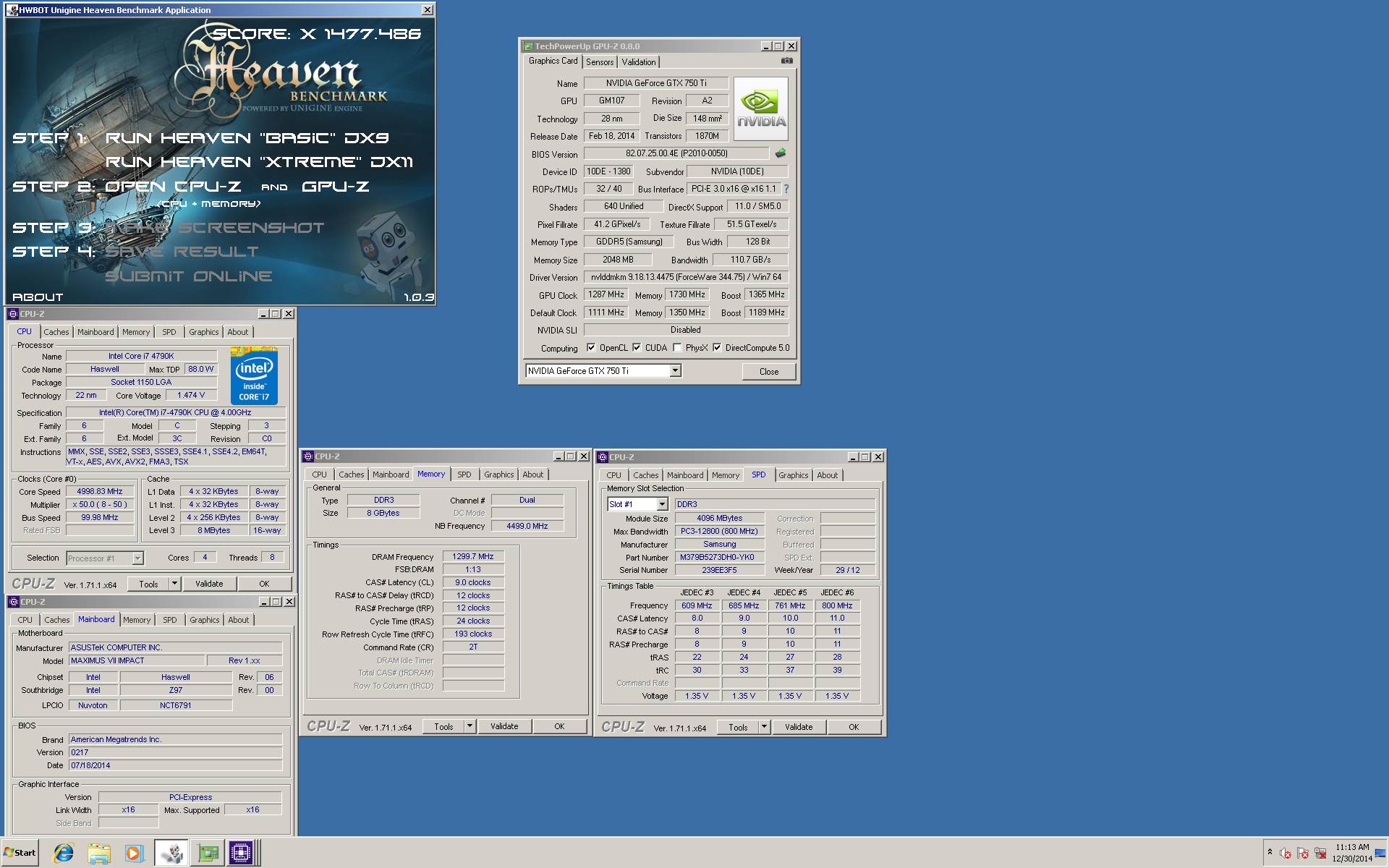Open the Validation tab in GPU-Z

(x=639, y=62)
